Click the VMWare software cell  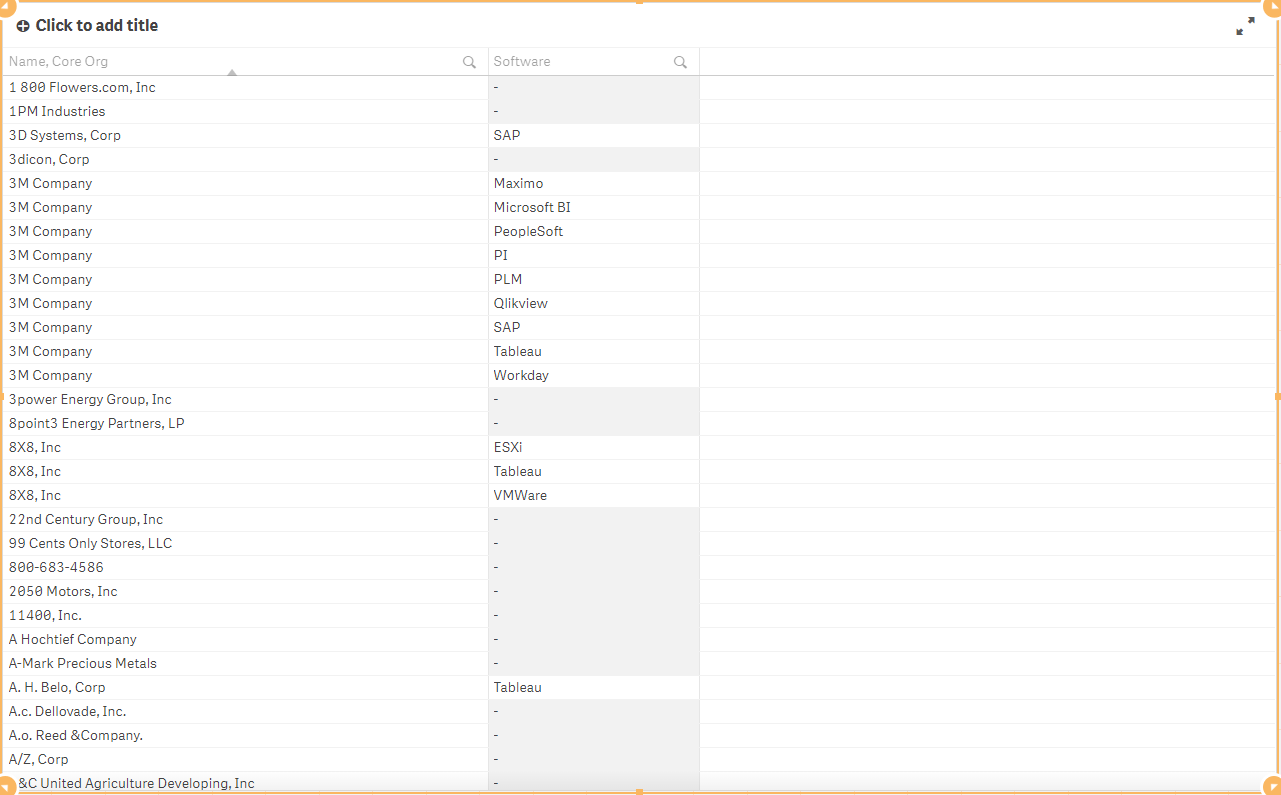(594, 495)
